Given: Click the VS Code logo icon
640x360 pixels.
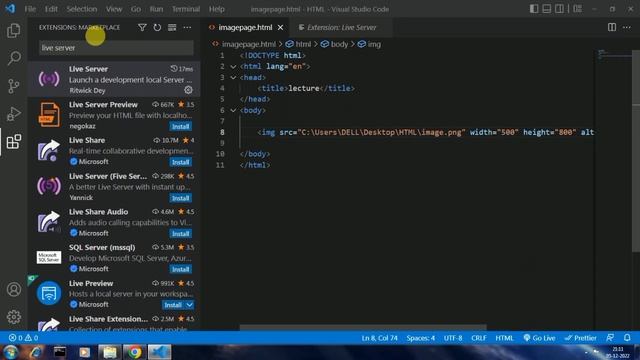Looking at the screenshot, I should 10,9.
